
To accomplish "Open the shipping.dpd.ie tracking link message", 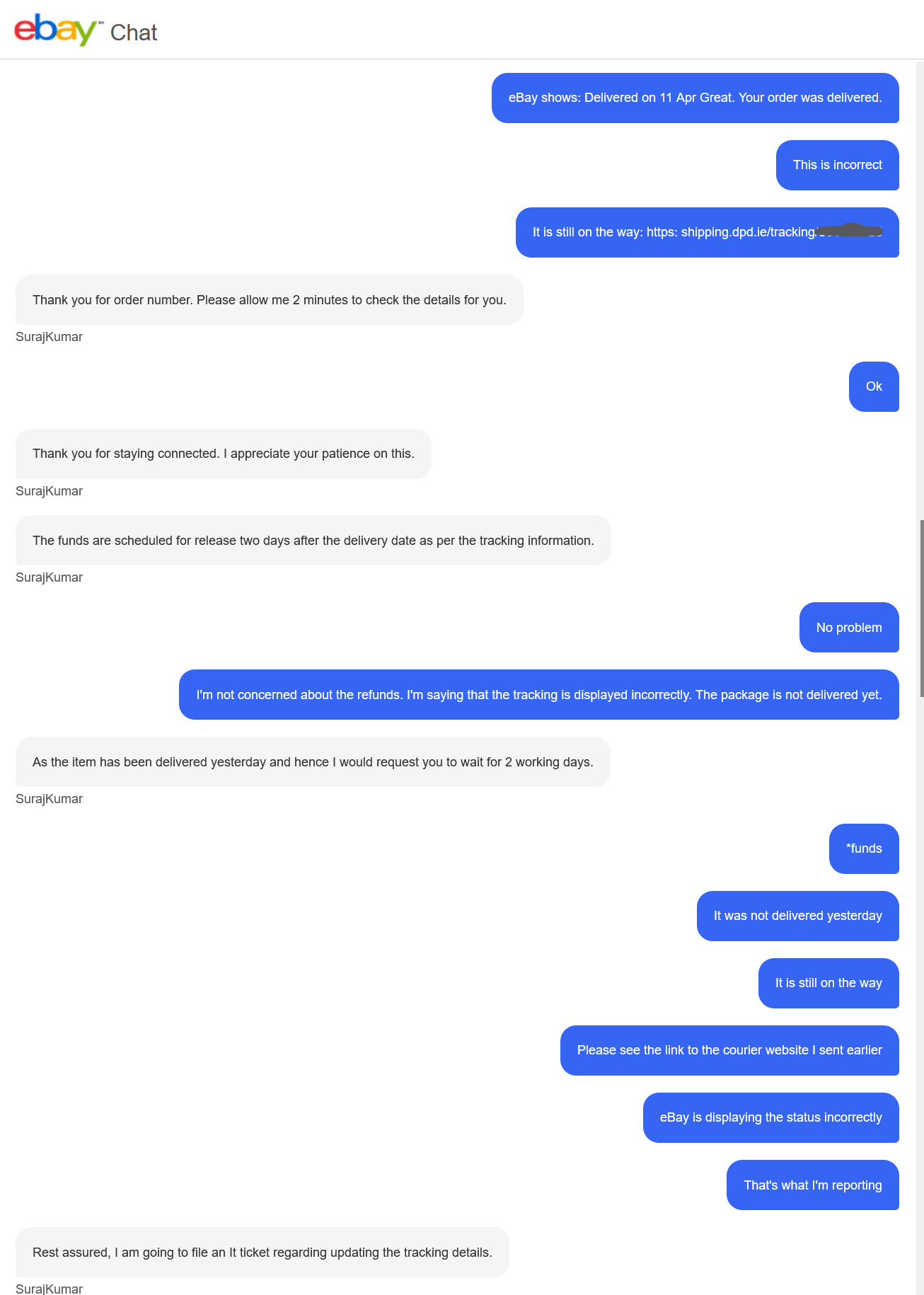I will click(x=708, y=232).
